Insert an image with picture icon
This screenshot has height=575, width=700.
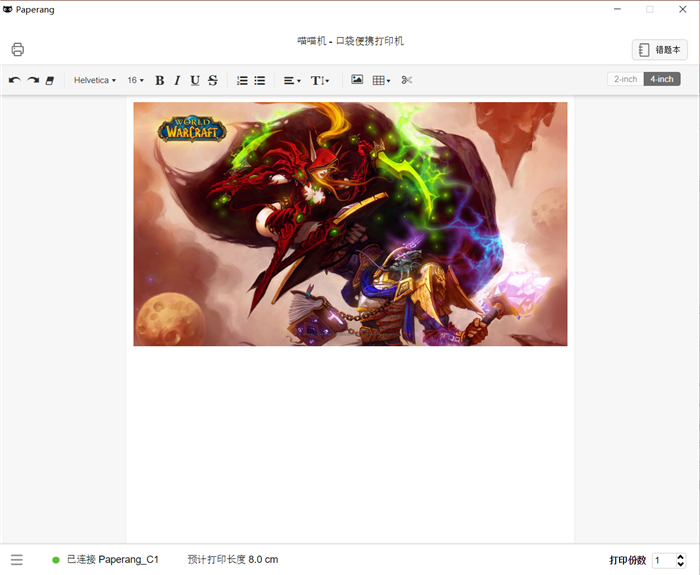point(357,79)
